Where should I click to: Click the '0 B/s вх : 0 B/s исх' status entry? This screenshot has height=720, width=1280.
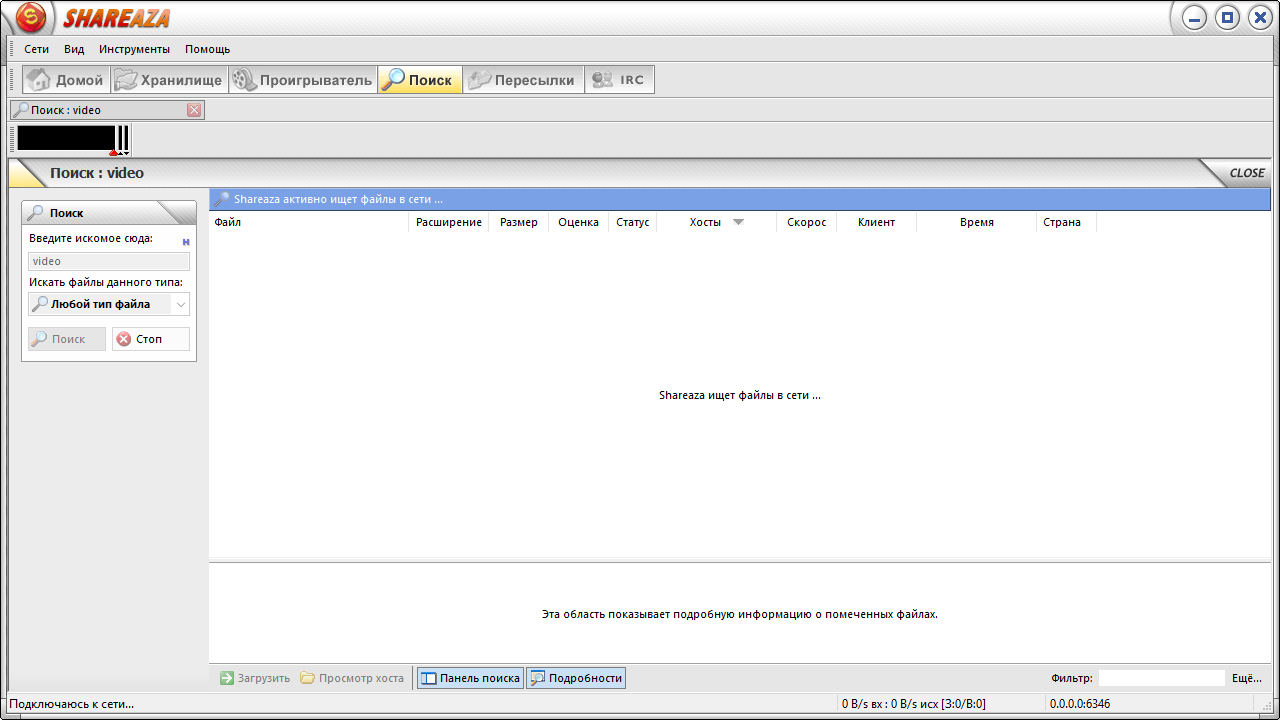(x=914, y=704)
